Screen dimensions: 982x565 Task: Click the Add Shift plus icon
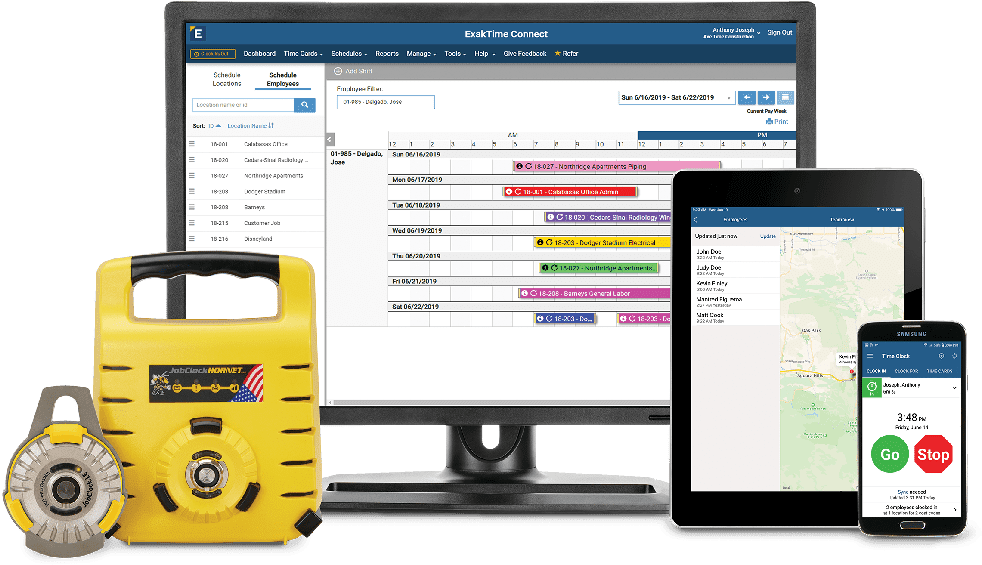point(338,71)
